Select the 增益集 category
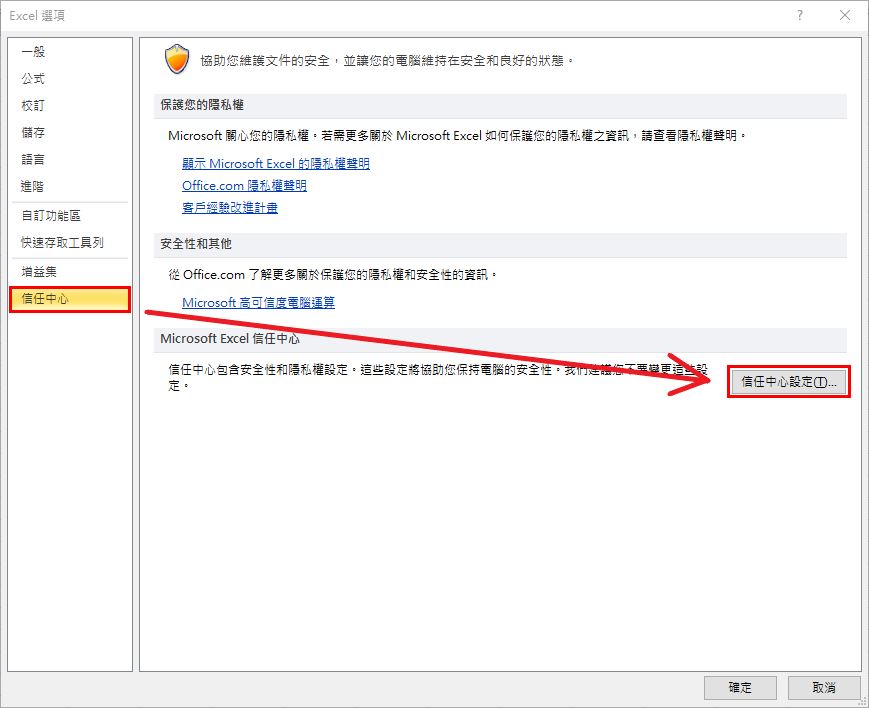Image resolution: width=869 pixels, height=708 pixels. coord(70,272)
